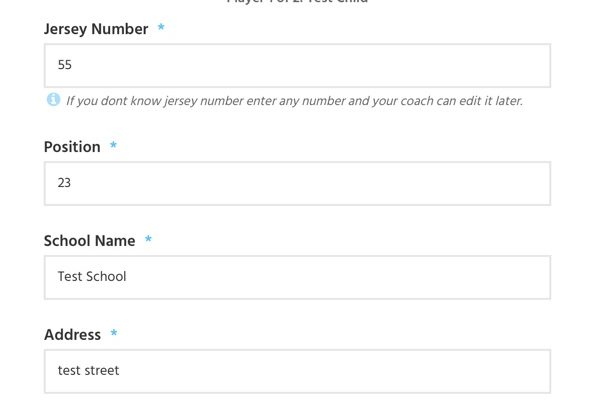Click the required asterisk next to Jersey Number
This screenshot has height=400, width=594.
tap(161, 27)
